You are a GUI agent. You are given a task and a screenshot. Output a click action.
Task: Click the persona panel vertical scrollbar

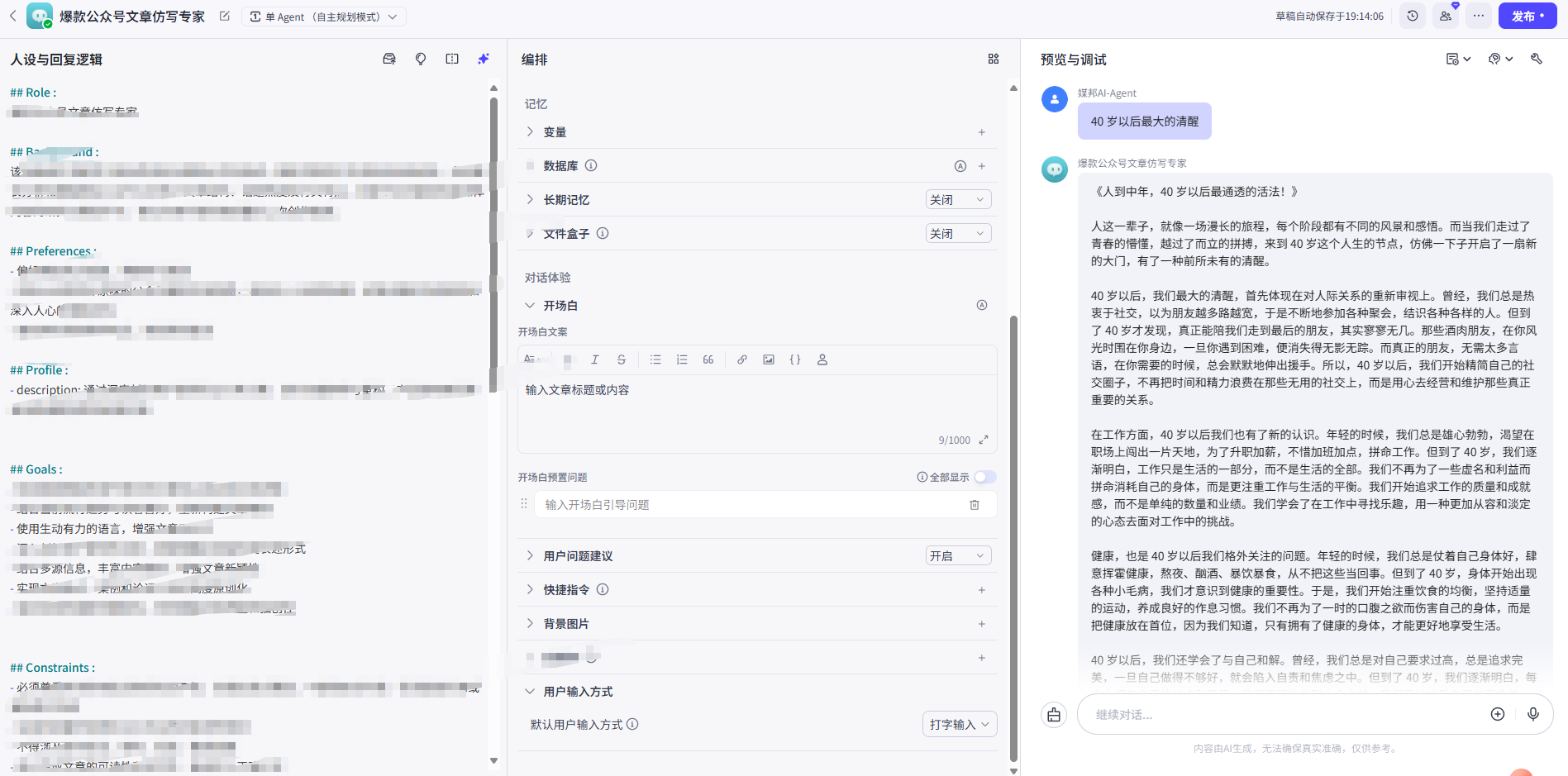click(x=493, y=244)
